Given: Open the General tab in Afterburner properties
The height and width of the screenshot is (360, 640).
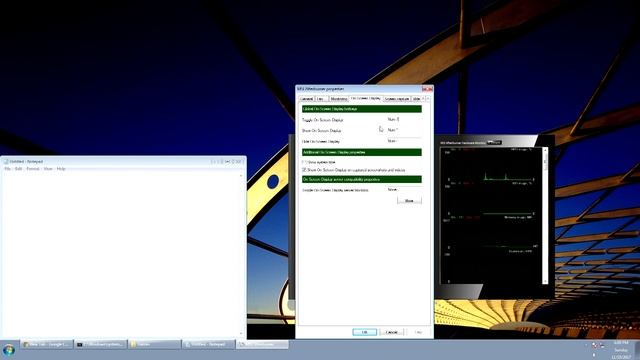Looking at the screenshot, I should coord(306,99).
